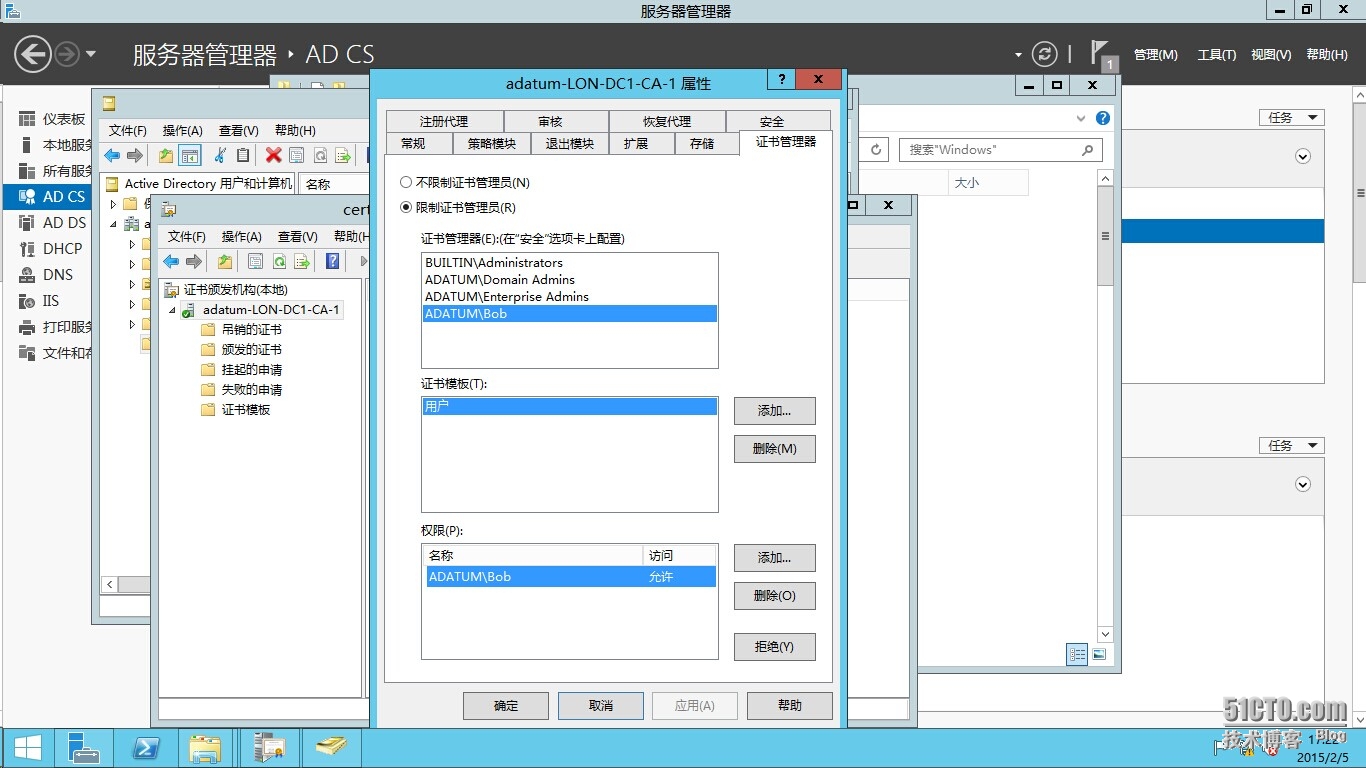Open lower 任务 dropdown in Server Manager
The image size is (1366, 768).
pyautogui.click(x=1291, y=446)
